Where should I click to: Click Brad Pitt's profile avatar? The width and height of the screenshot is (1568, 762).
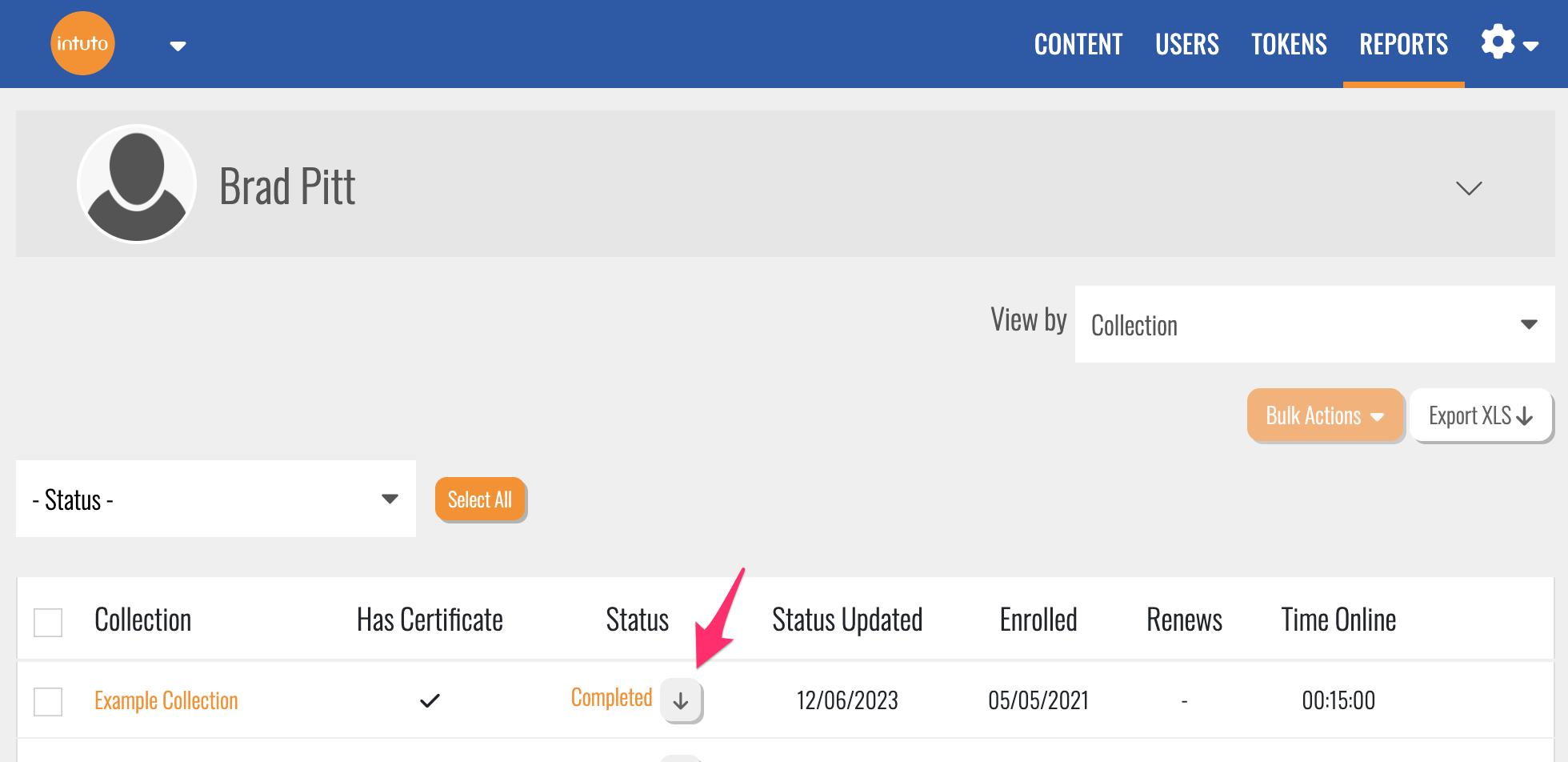click(x=137, y=183)
